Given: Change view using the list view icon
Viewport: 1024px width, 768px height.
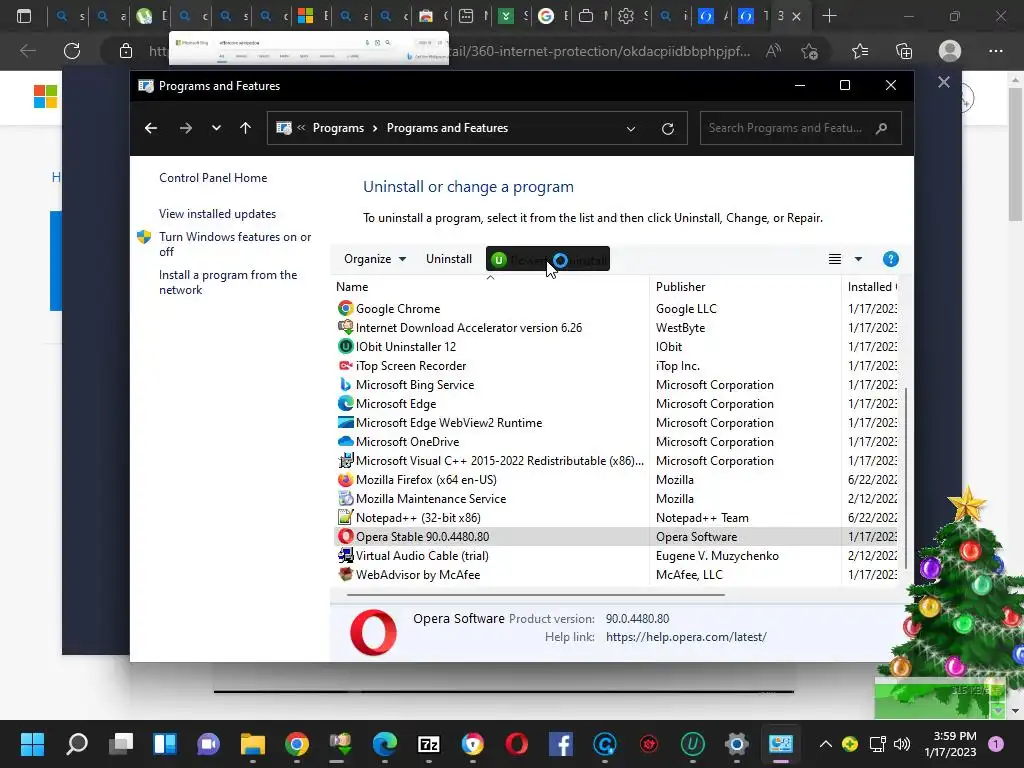Looking at the screenshot, I should pyautogui.click(x=835, y=259).
